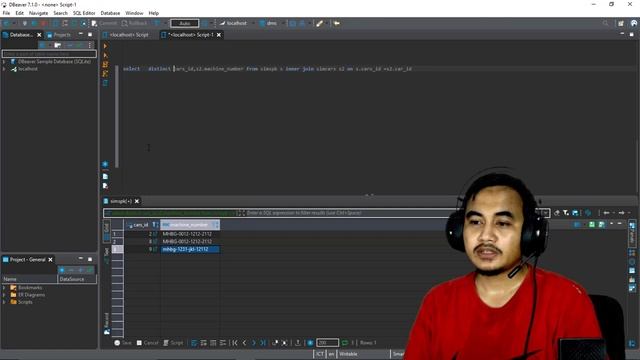Switch results to Grid view

point(107,232)
